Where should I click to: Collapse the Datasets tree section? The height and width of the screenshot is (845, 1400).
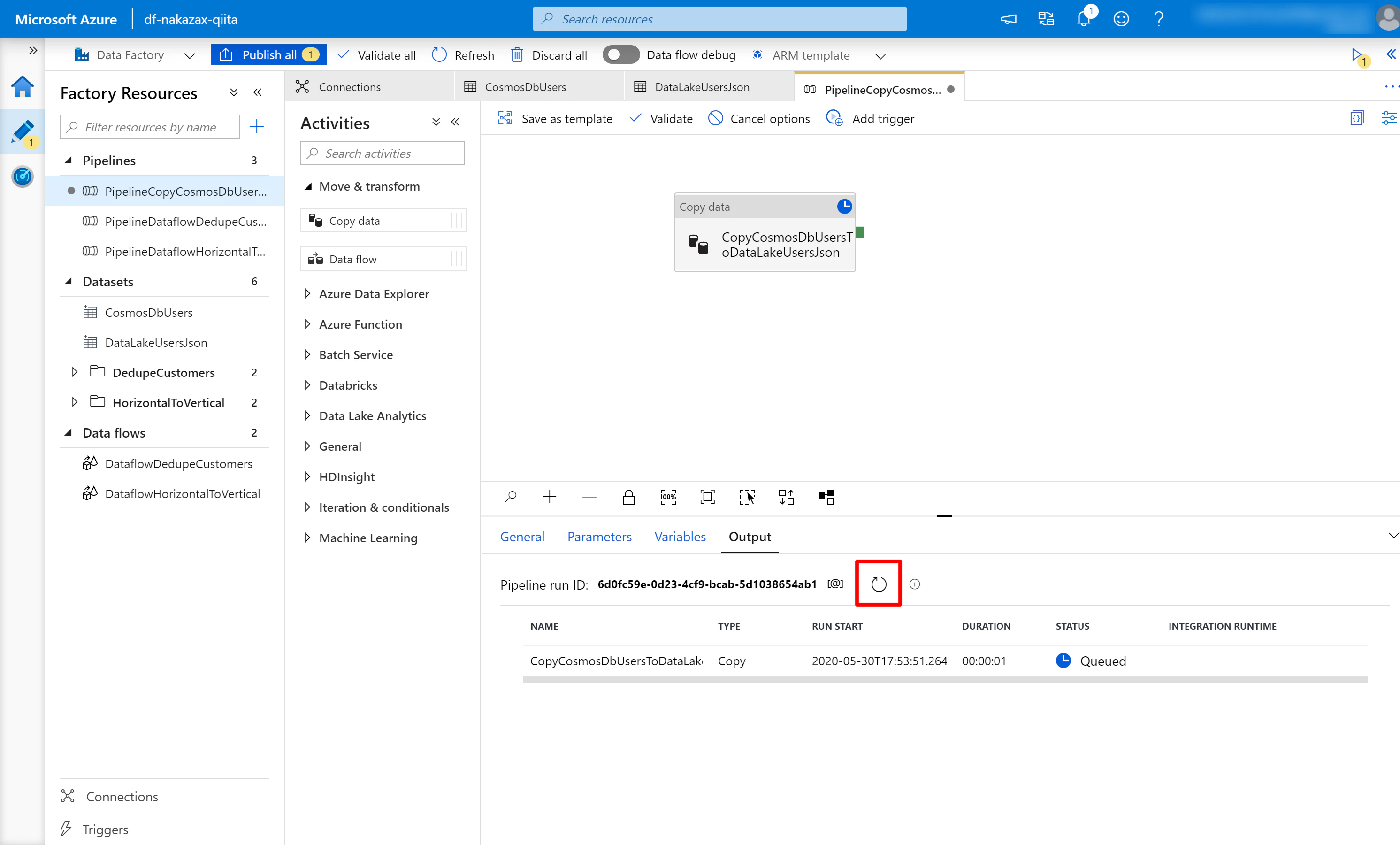coord(68,281)
